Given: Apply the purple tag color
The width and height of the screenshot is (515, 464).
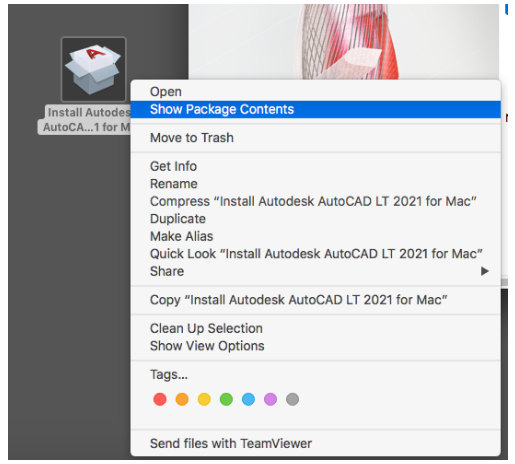Looking at the screenshot, I should coord(270,399).
